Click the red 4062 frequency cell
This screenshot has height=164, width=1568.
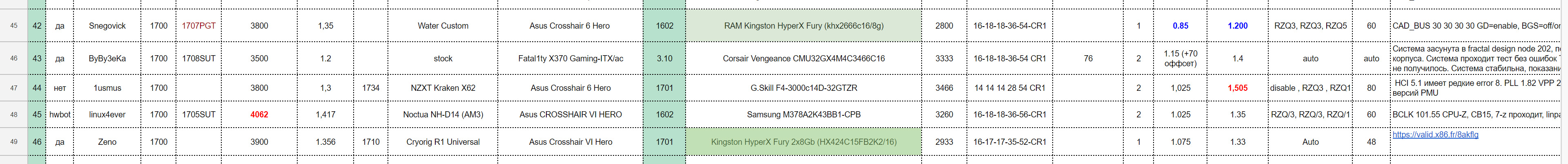point(259,115)
